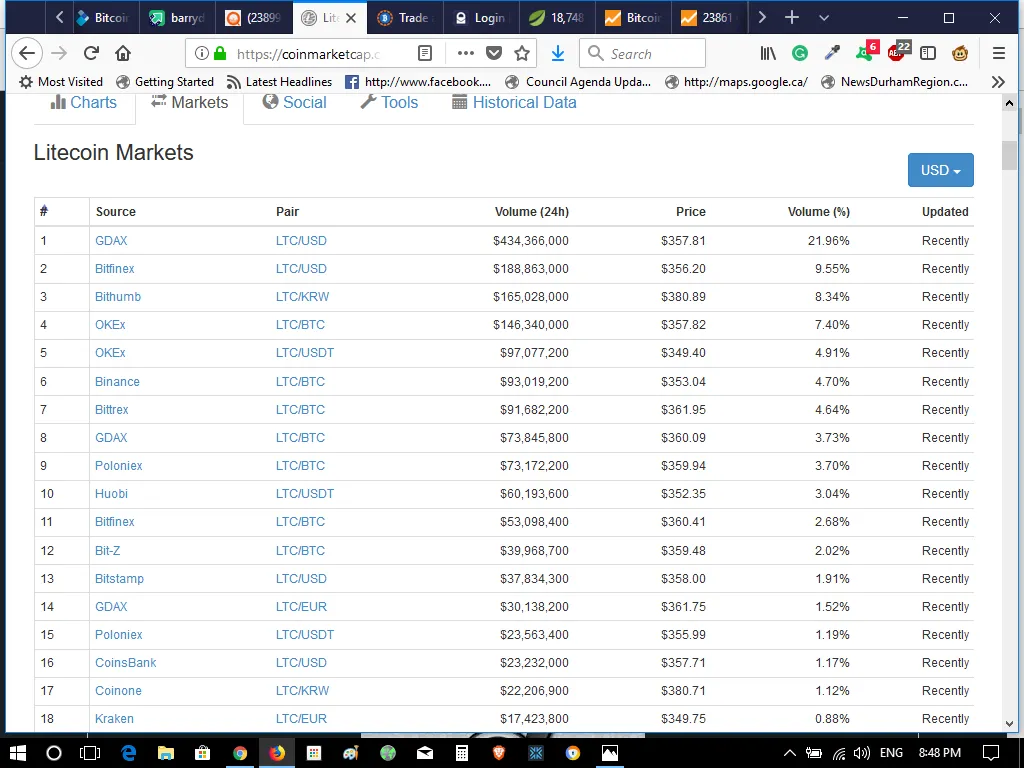Expand the USD currency dropdown
Image resolution: width=1024 pixels, height=768 pixels.
tap(940, 170)
